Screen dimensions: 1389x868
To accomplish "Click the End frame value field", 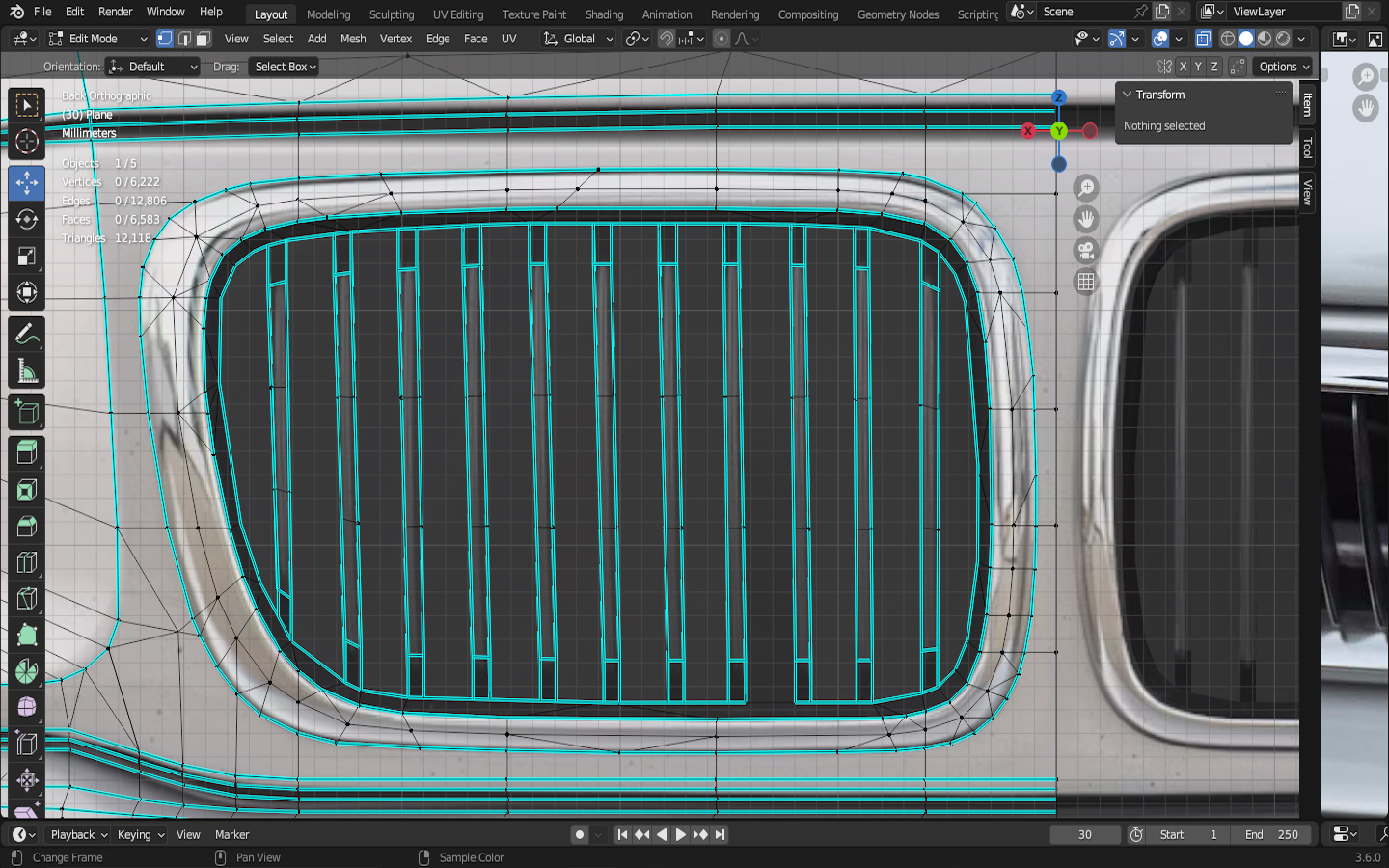I will (1271, 834).
